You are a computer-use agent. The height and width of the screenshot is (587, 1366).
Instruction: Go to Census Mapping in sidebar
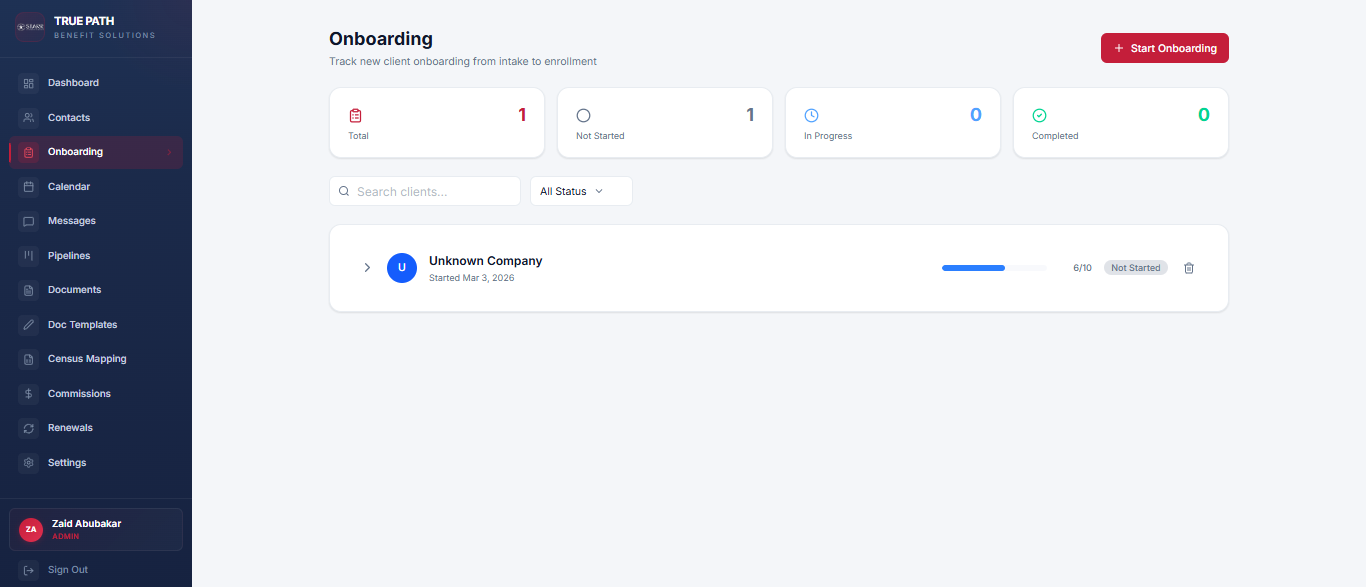click(87, 359)
